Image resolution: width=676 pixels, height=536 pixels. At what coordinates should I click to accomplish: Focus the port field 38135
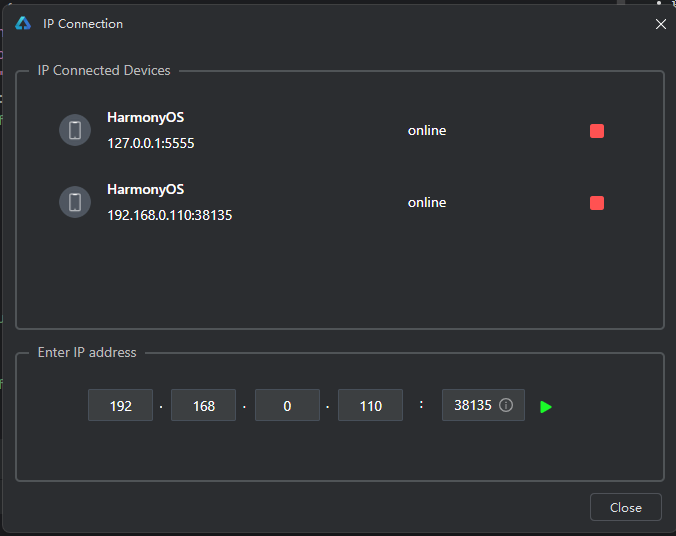coord(483,405)
